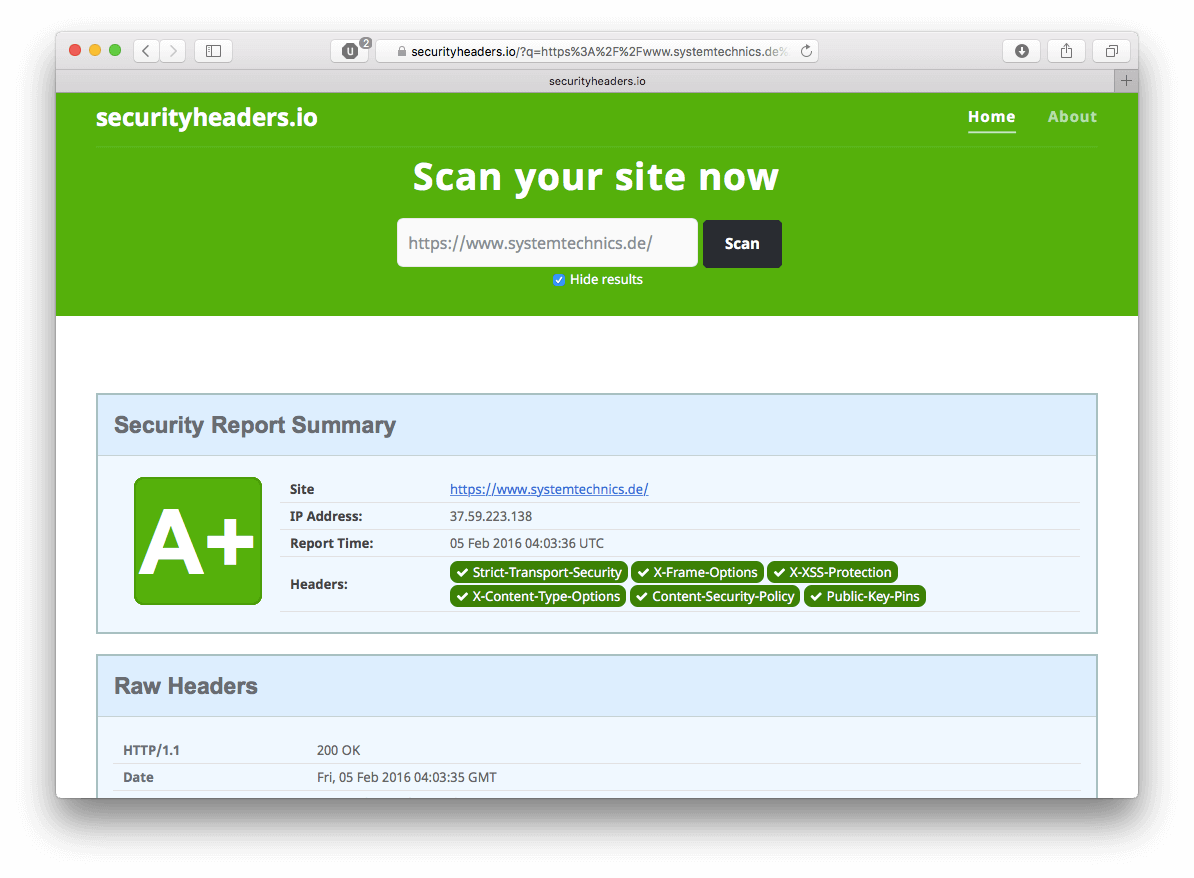Open the Share icon in toolbar

(x=1066, y=51)
